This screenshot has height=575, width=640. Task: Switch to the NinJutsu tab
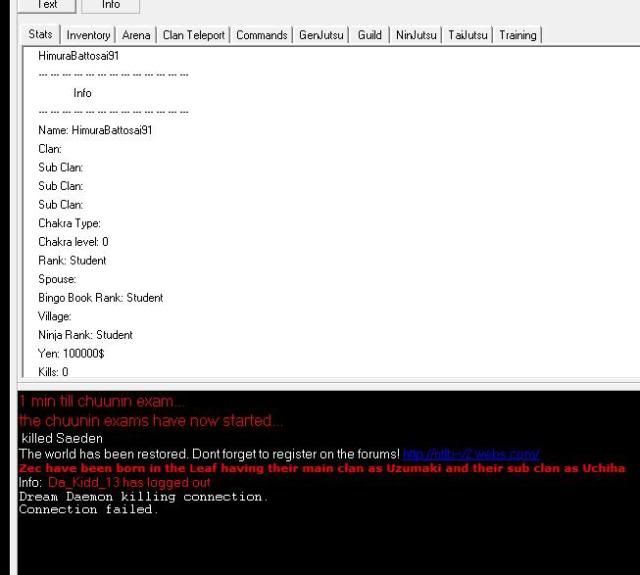click(416, 35)
